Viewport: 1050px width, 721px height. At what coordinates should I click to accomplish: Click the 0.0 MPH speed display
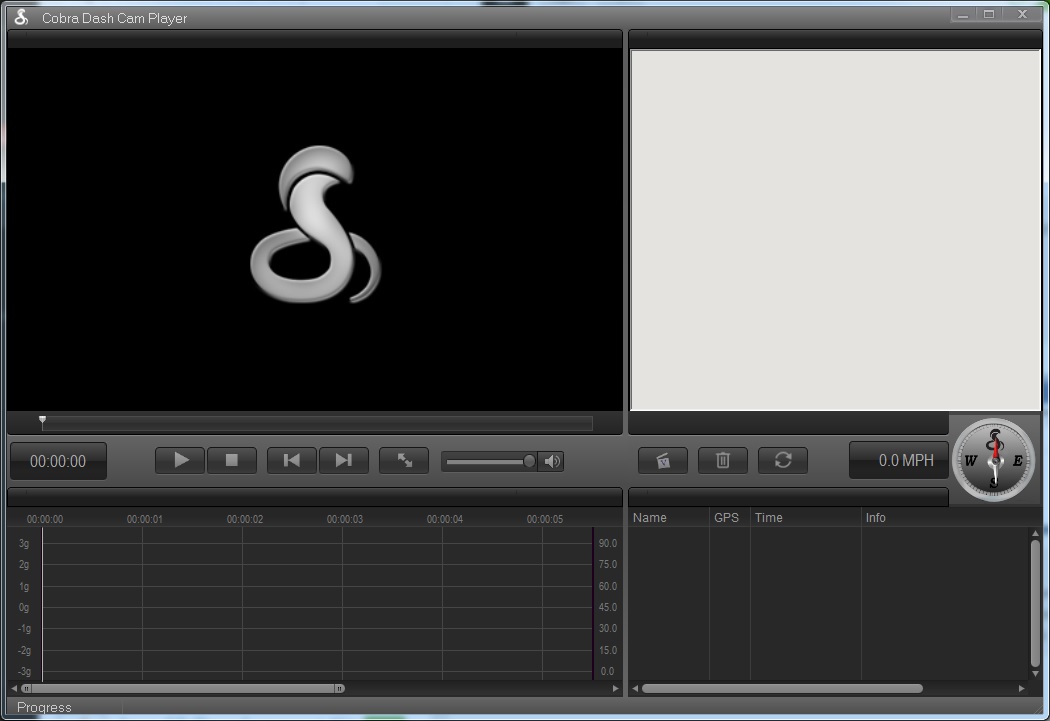(898, 461)
